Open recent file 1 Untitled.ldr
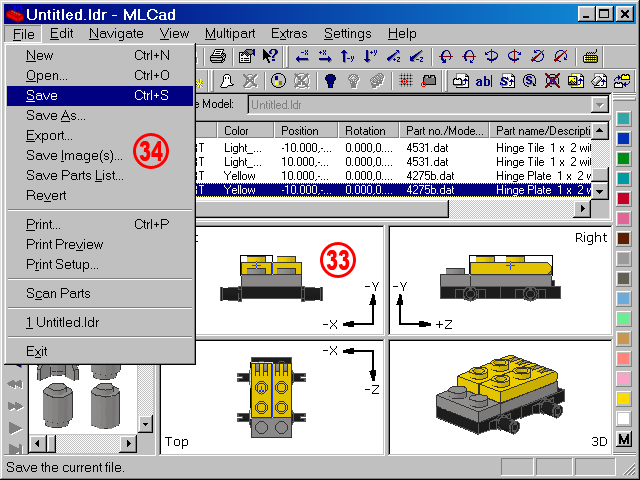 (x=100, y=322)
